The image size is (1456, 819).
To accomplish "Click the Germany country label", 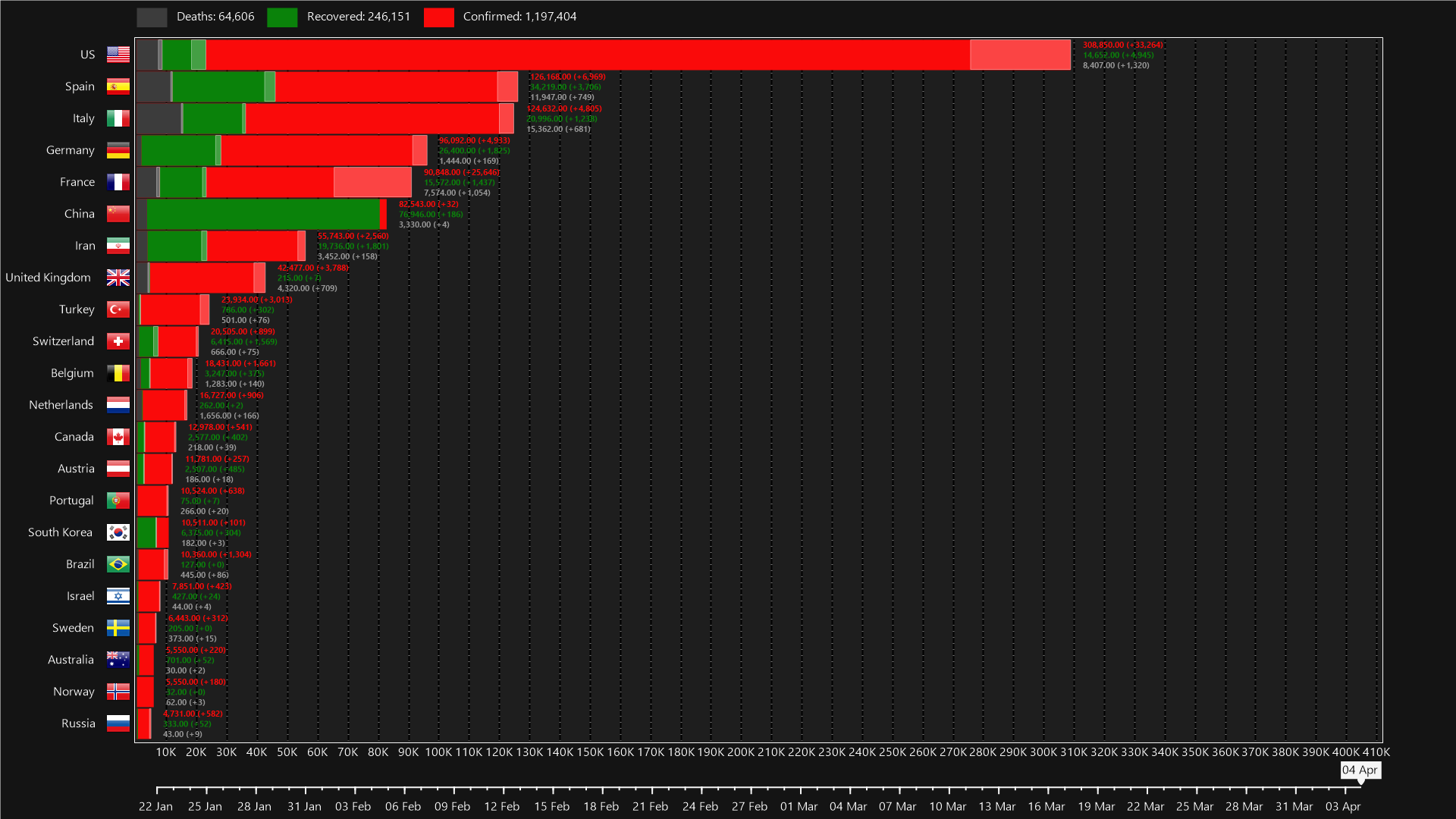I will pos(70,150).
